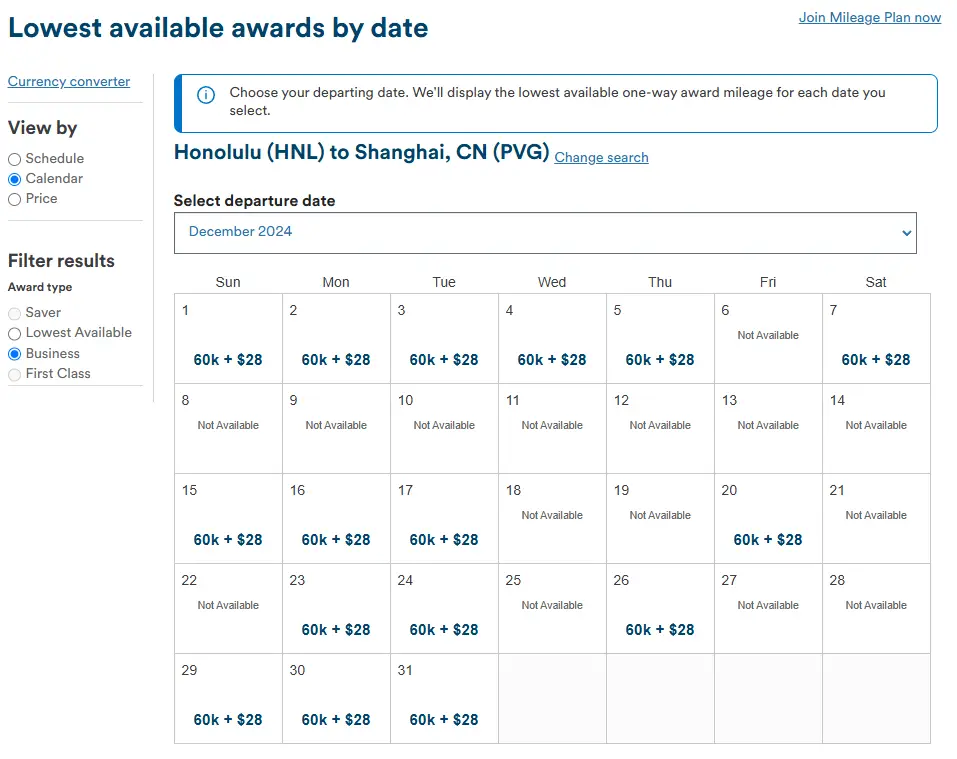Select December 31 award for 60k + $28

click(x=444, y=719)
